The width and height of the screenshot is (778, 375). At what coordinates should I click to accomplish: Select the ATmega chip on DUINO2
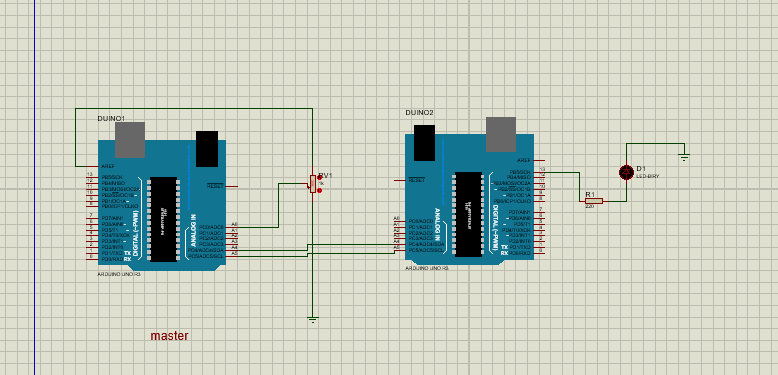coord(468,214)
